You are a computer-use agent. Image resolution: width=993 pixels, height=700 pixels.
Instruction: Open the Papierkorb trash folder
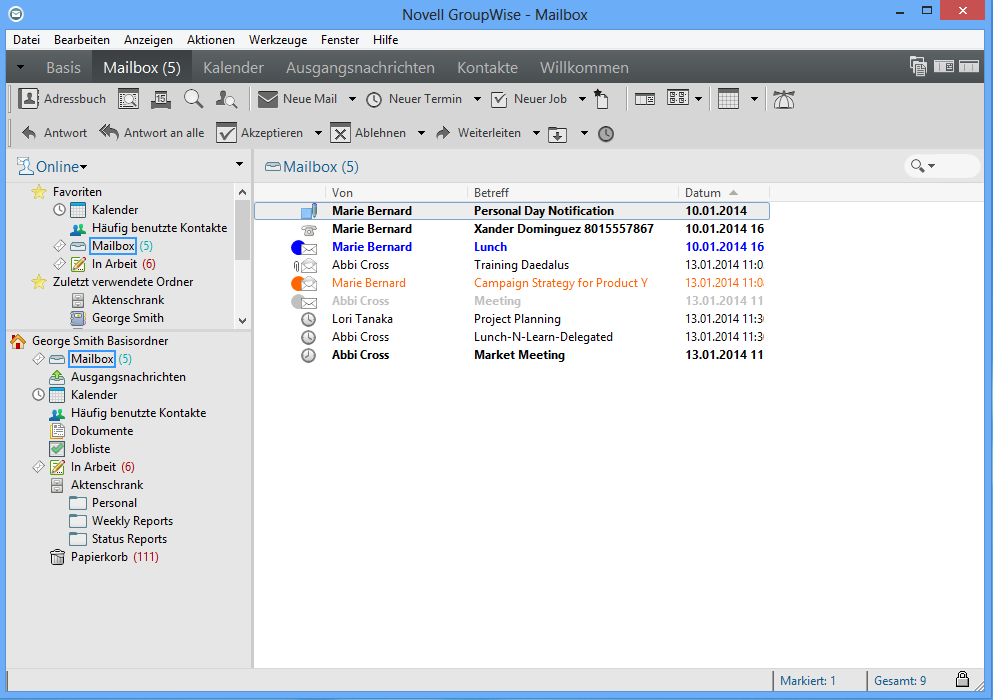[99, 557]
